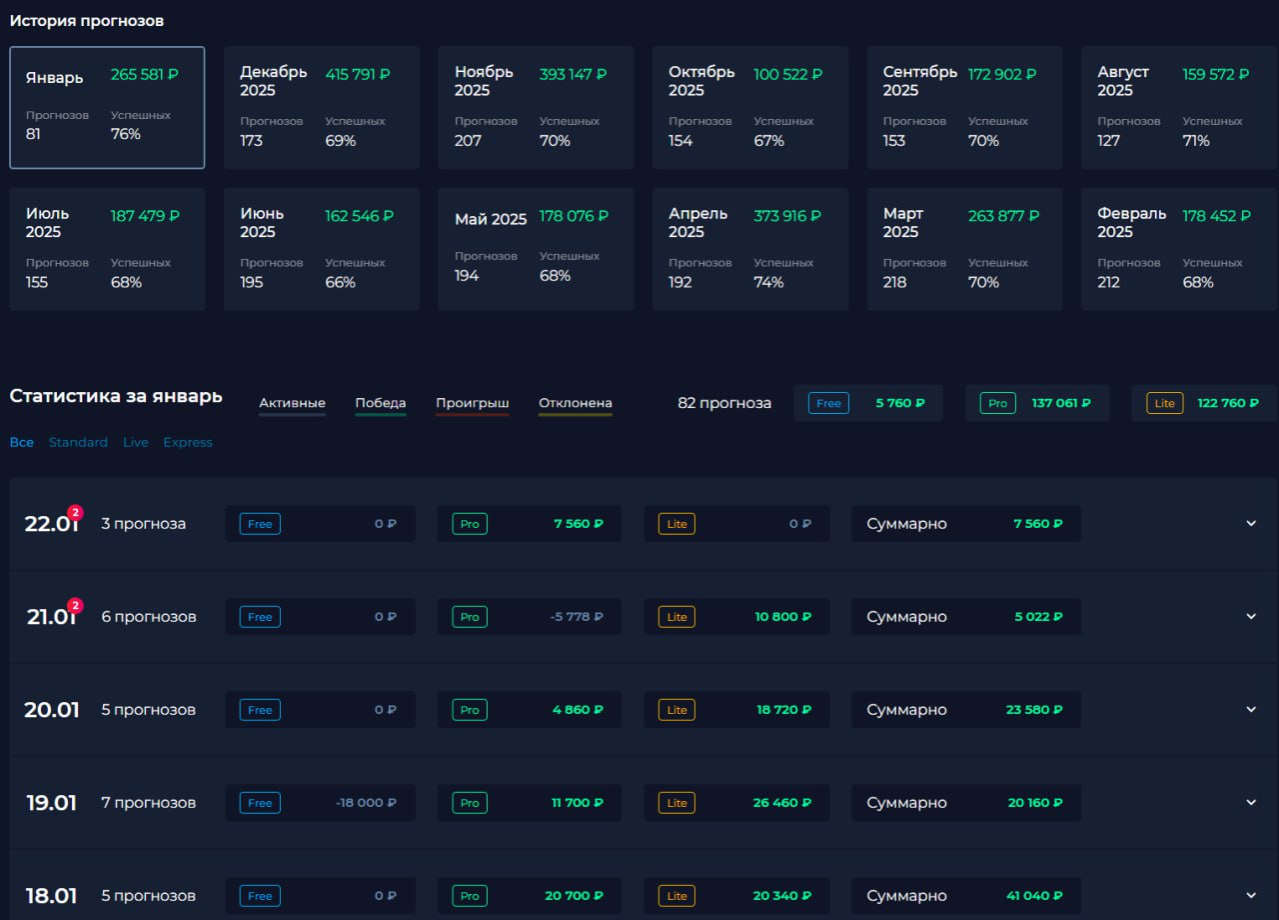Toggle the Отклонена status filter
The height and width of the screenshot is (920, 1279).
[575, 404]
